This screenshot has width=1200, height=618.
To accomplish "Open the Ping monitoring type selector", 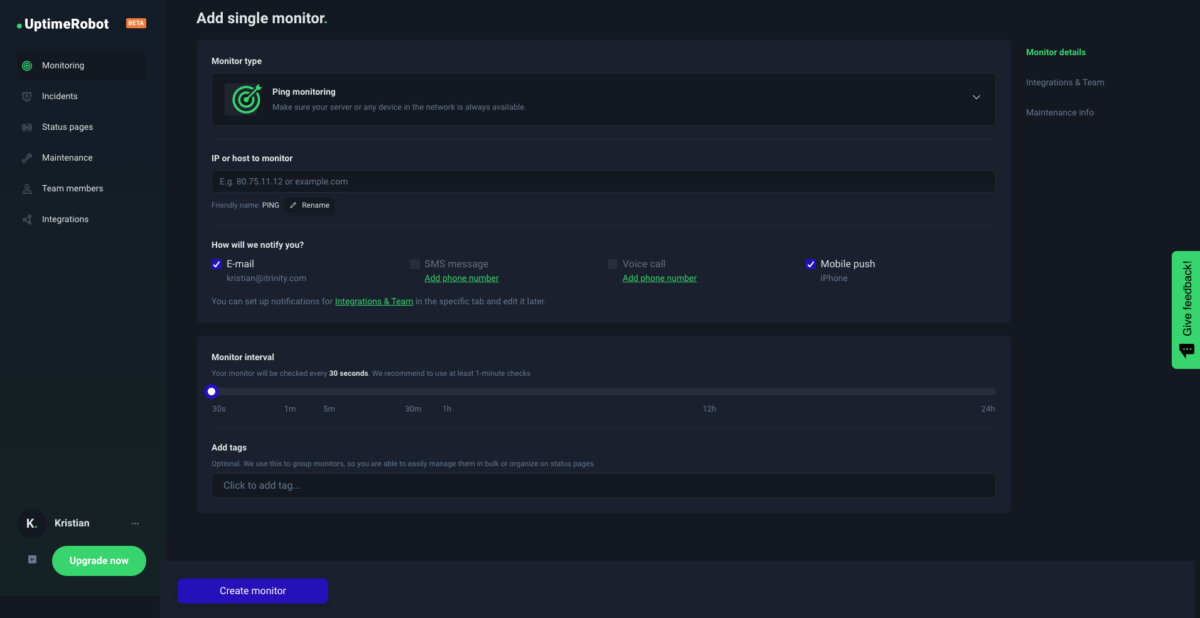I will (x=603, y=98).
